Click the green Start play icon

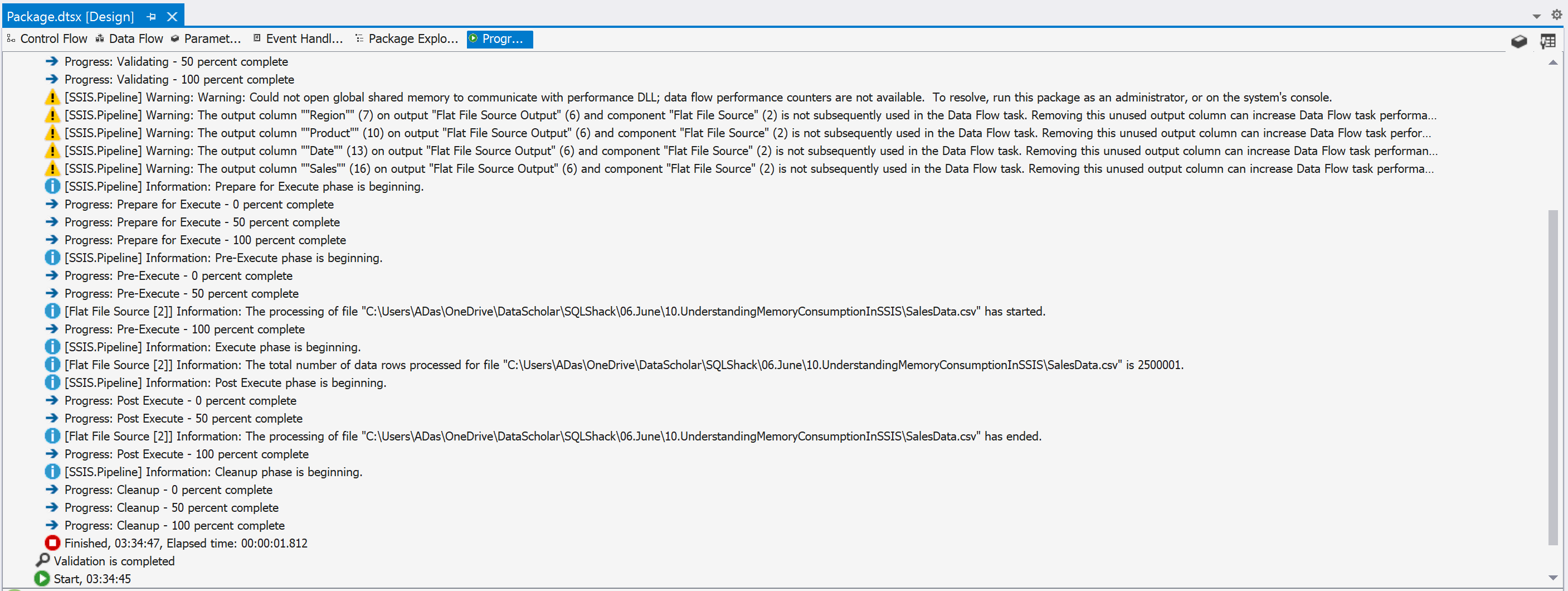point(42,579)
